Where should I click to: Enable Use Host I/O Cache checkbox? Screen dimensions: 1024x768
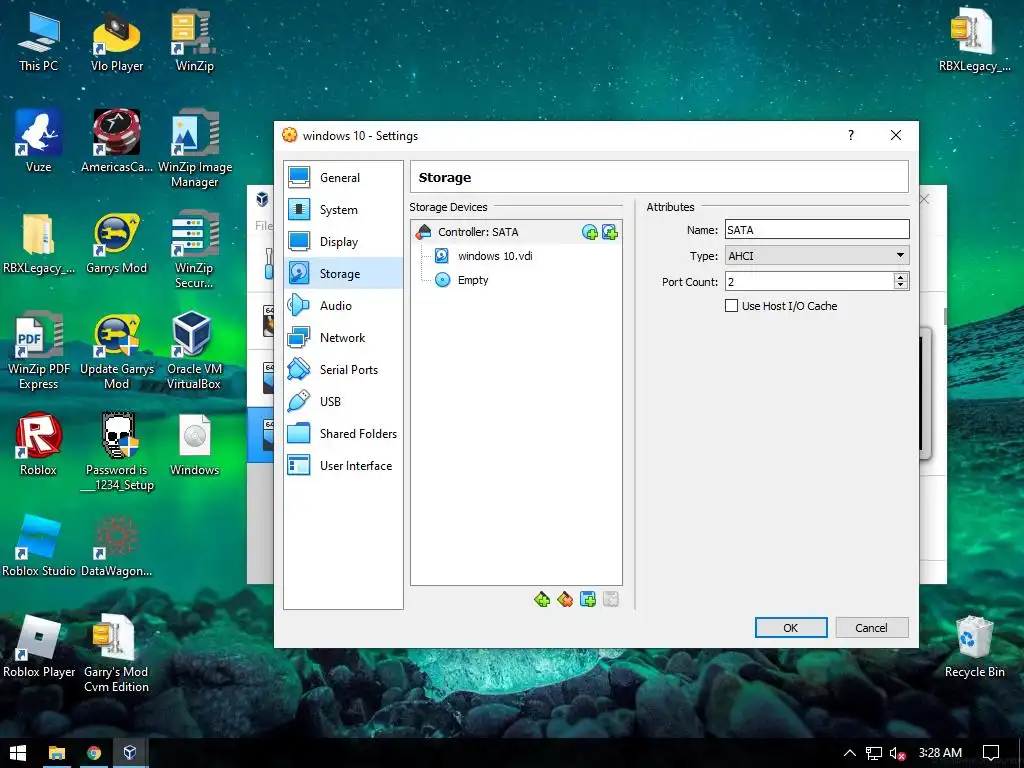[731, 306]
